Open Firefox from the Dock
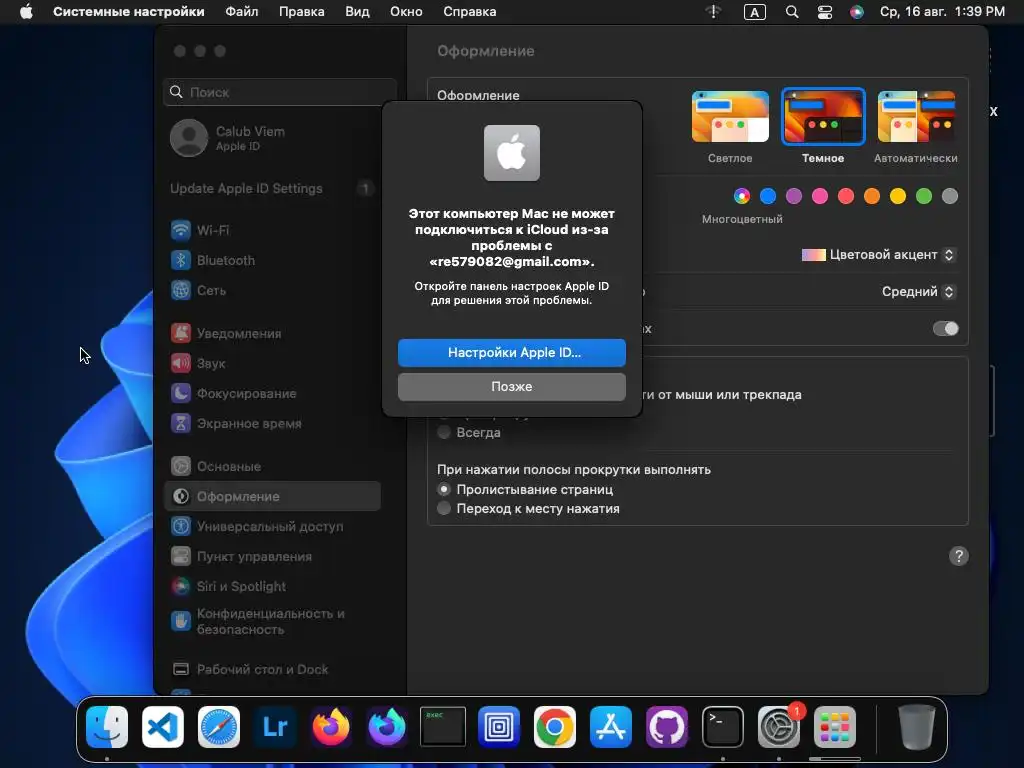The width and height of the screenshot is (1024, 768). pyautogui.click(x=331, y=726)
